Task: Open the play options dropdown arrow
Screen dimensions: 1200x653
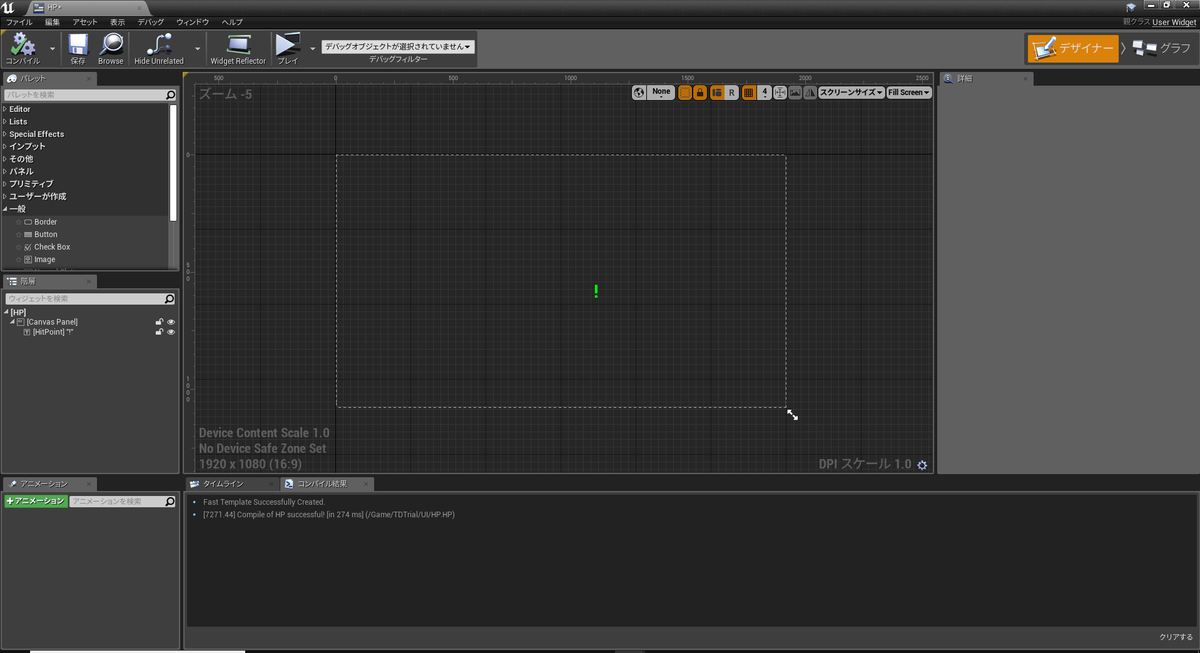Action: pyautogui.click(x=312, y=48)
